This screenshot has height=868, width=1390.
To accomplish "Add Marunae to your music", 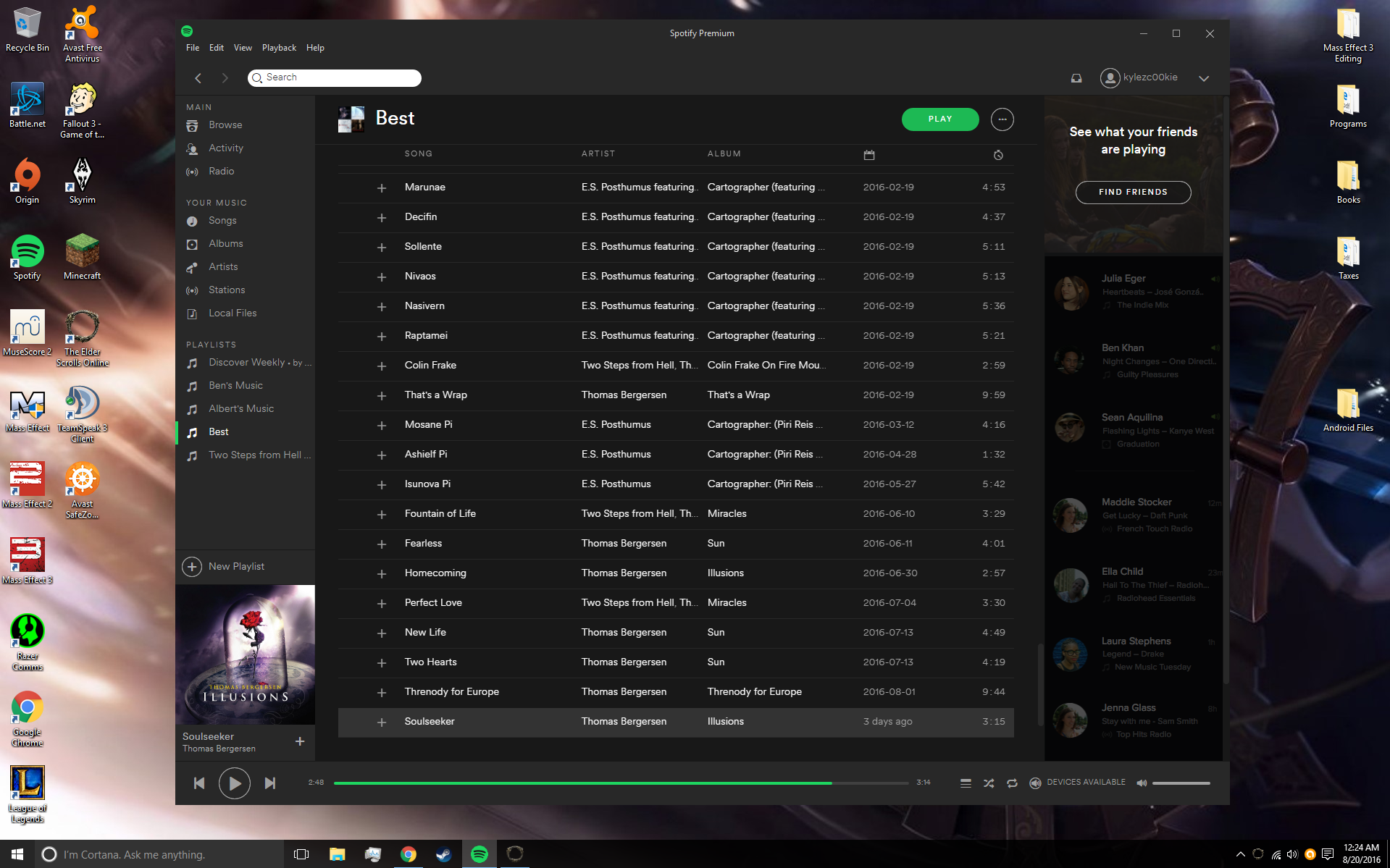I will (382, 188).
